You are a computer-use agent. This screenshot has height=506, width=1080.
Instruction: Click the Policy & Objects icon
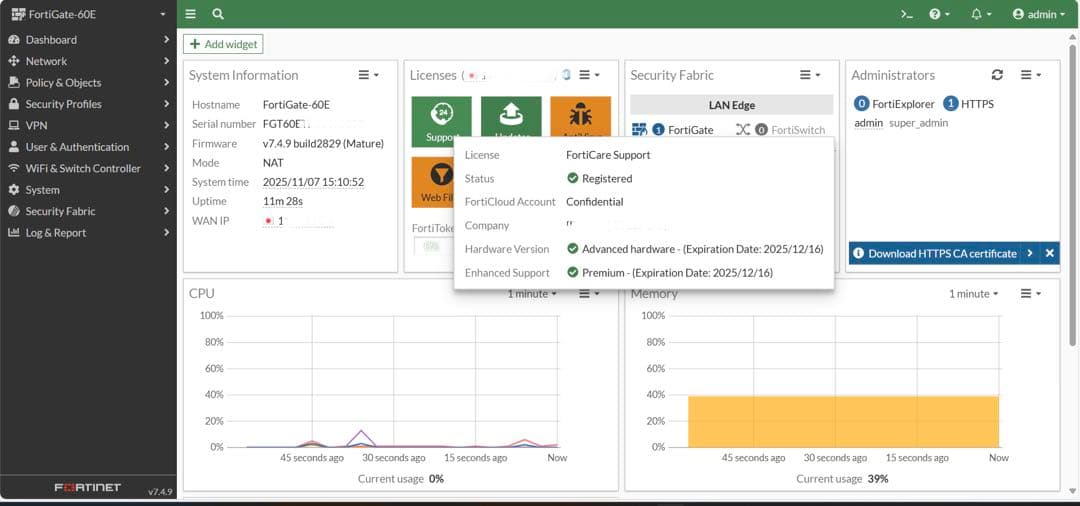(x=13, y=83)
